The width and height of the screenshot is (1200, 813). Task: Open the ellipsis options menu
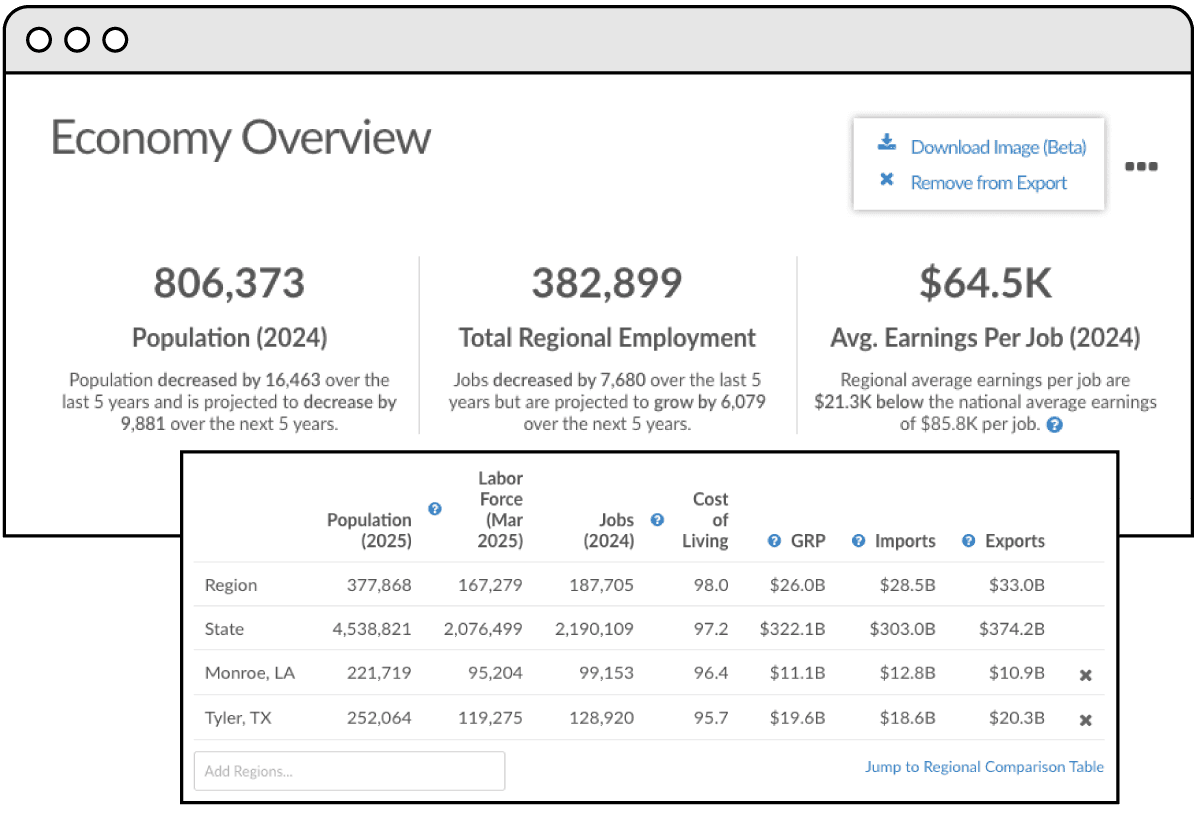point(1140,167)
